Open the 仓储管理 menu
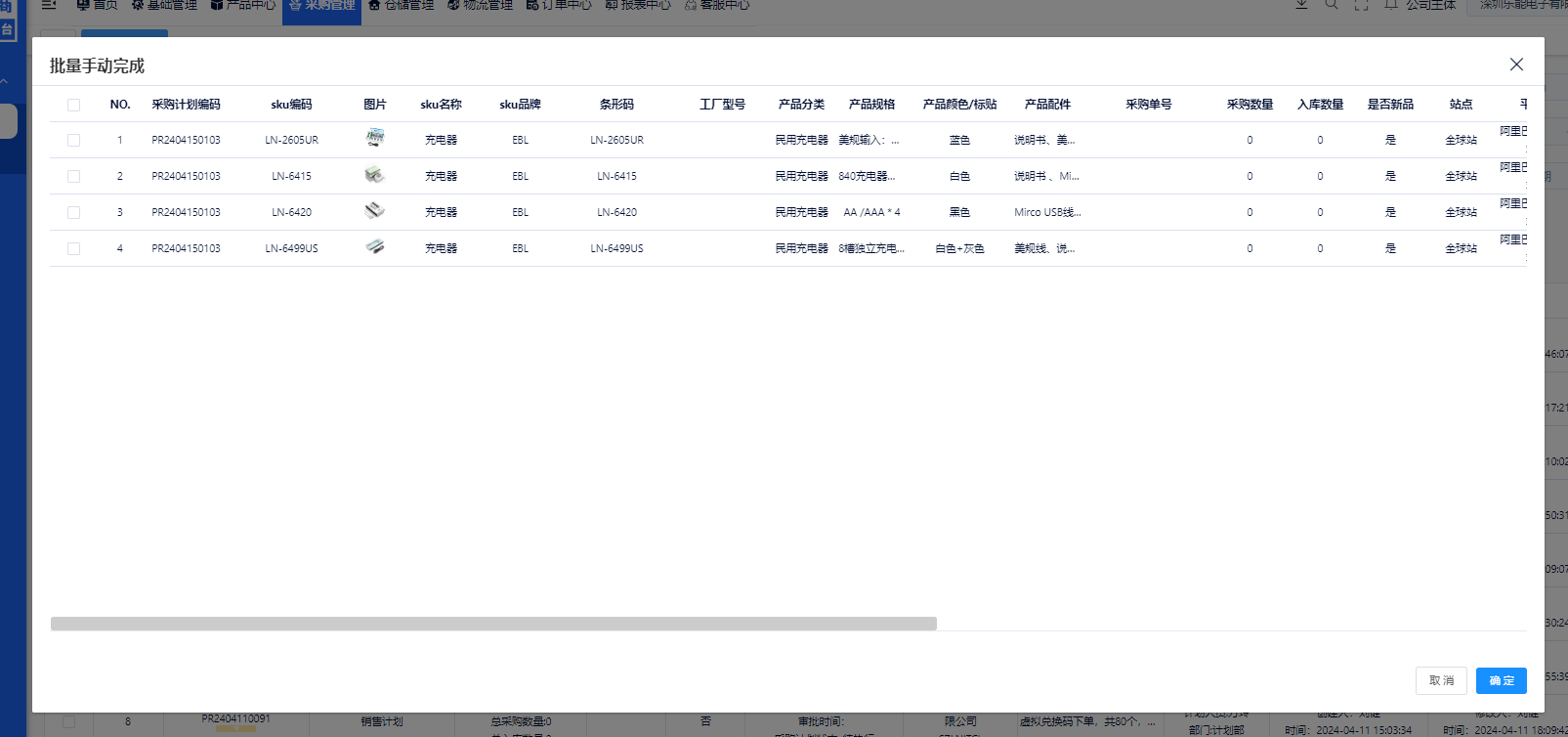The image size is (1568, 737). [401, 6]
